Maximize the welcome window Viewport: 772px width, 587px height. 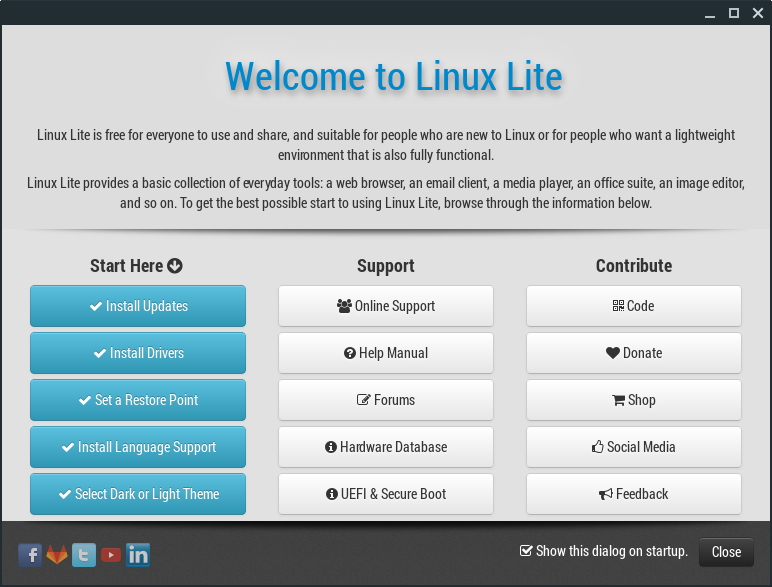pyautogui.click(x=734, y=13)
